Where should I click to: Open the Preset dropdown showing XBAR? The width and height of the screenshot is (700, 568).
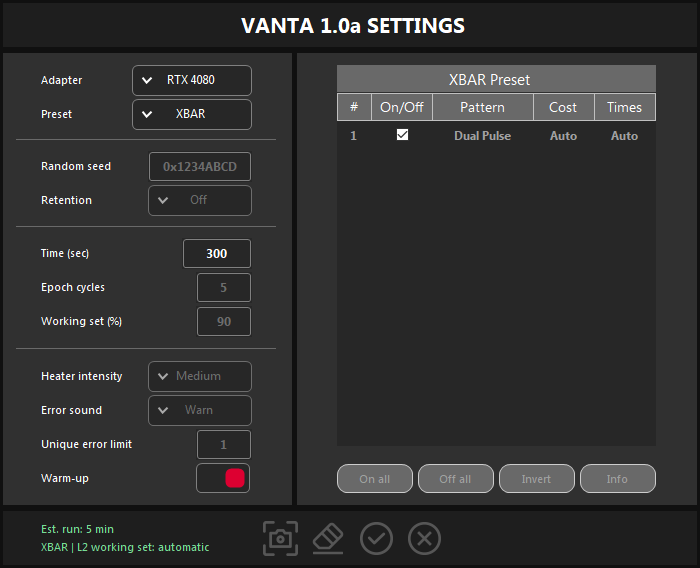[x=192, y=114]
